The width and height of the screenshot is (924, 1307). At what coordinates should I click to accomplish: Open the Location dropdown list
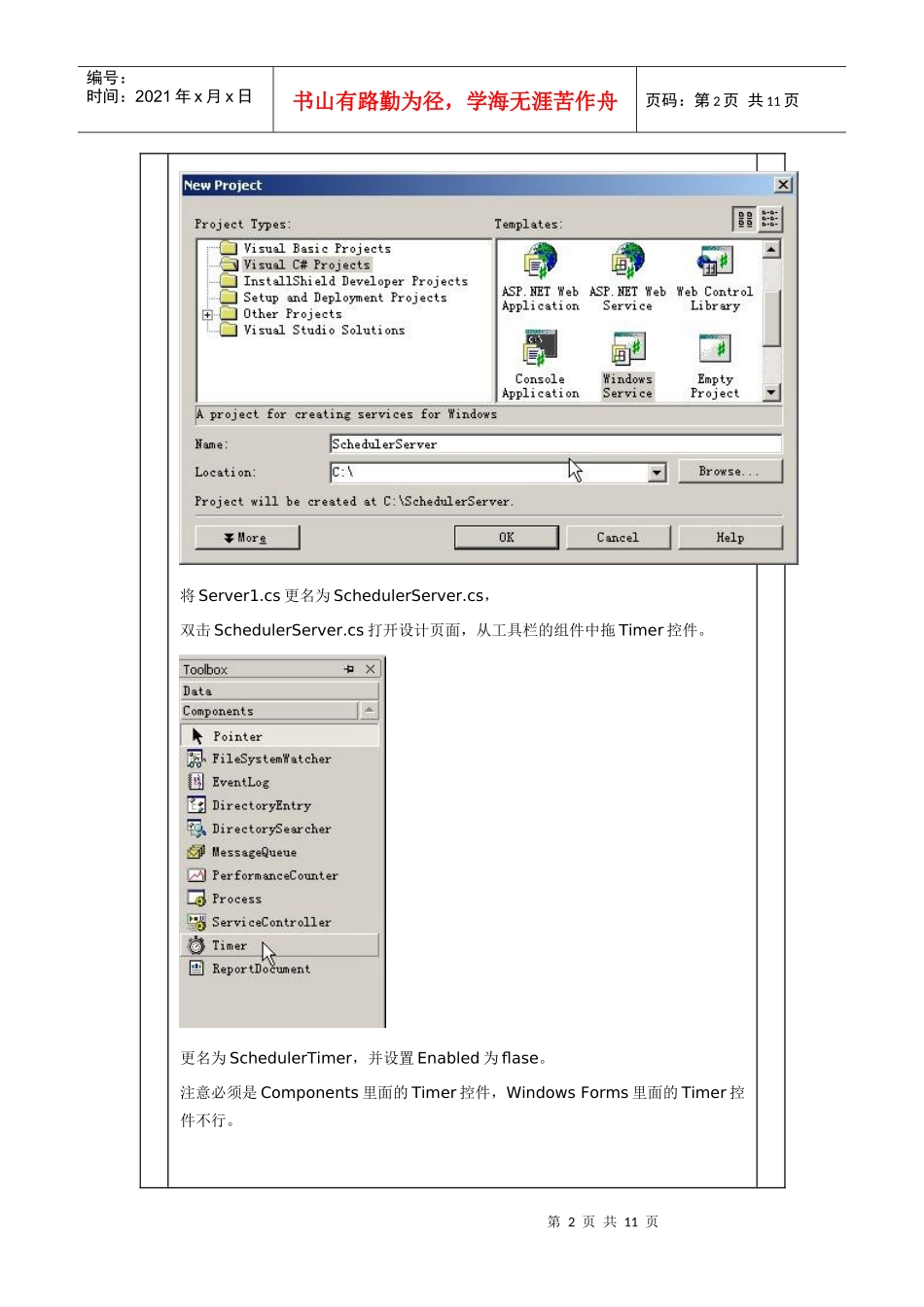(x=657, y=473)
